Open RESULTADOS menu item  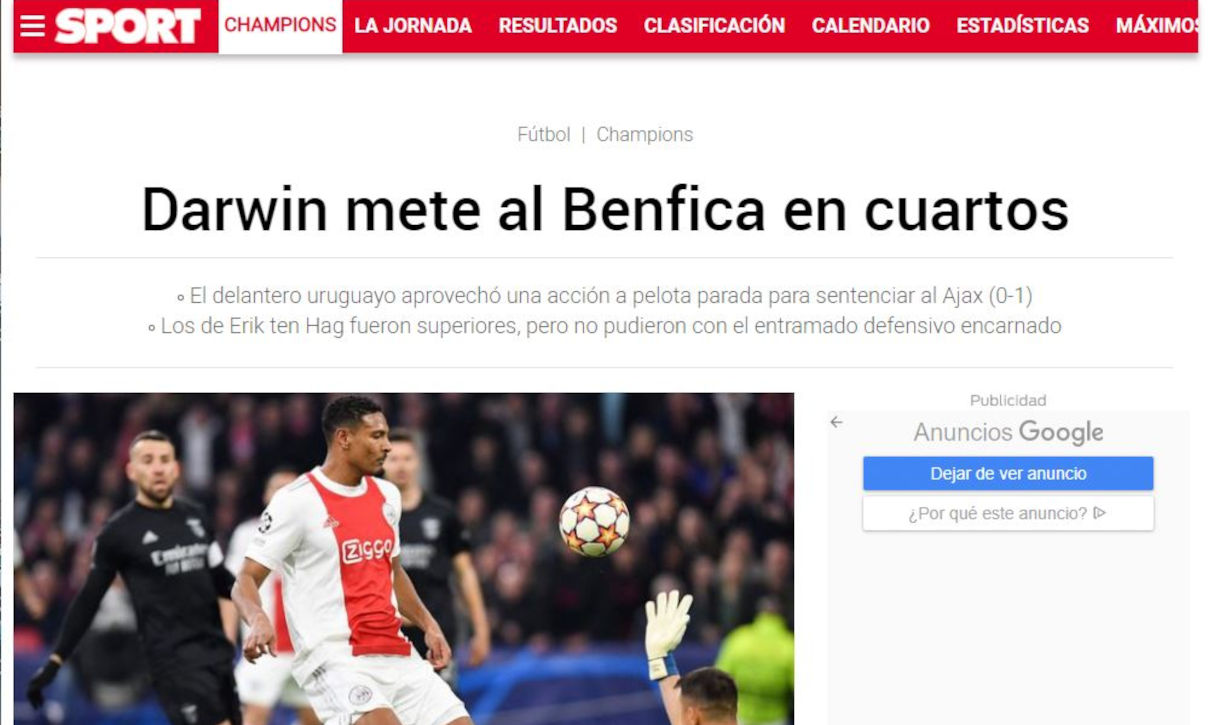558,26
